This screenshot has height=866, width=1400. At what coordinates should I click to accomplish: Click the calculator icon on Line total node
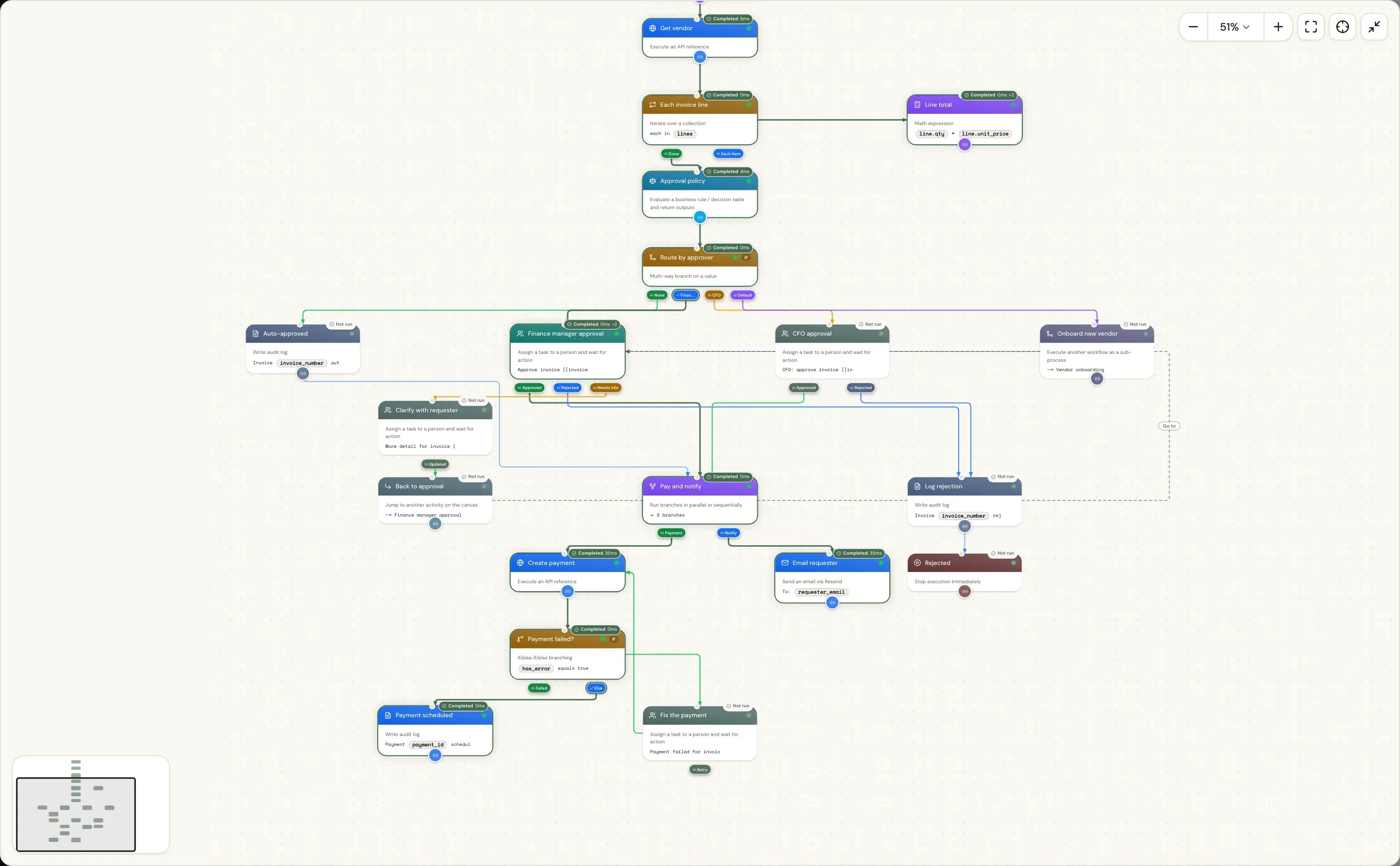click(x=917, y=105)
